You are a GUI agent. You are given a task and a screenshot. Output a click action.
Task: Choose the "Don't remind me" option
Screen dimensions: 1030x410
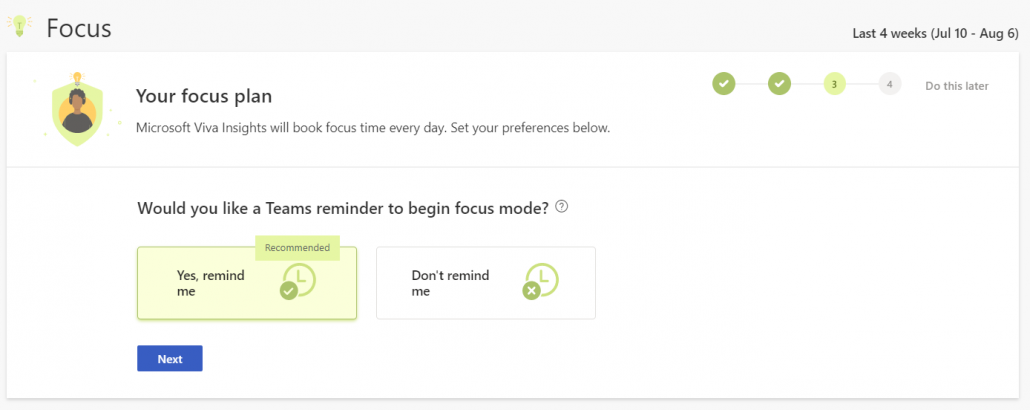tap(485, 283)
